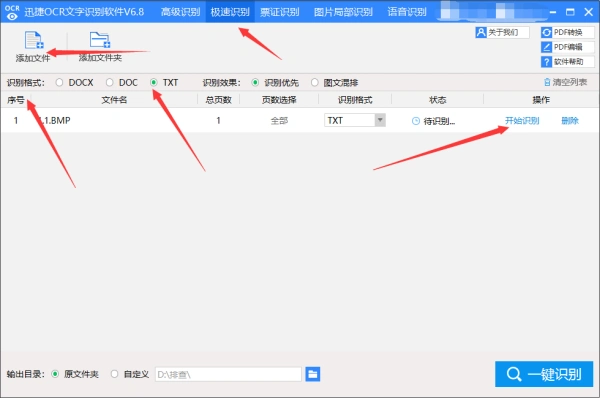This screenshot has height=398, width=600.
Task: Click the Add Folder icon
Action: click(x=100, y=40)
